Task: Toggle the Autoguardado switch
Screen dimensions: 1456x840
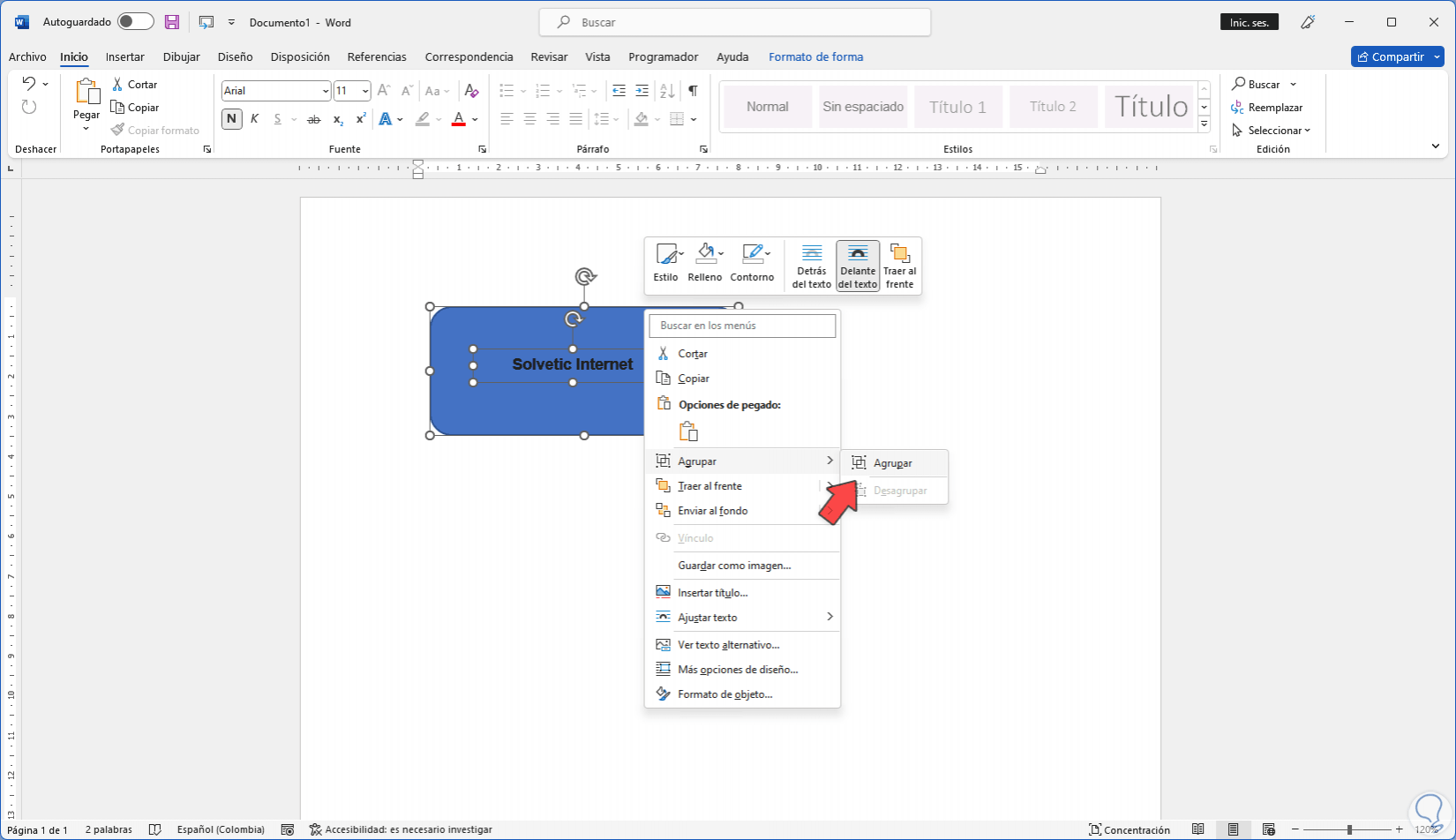Action: tap(136, 22)
